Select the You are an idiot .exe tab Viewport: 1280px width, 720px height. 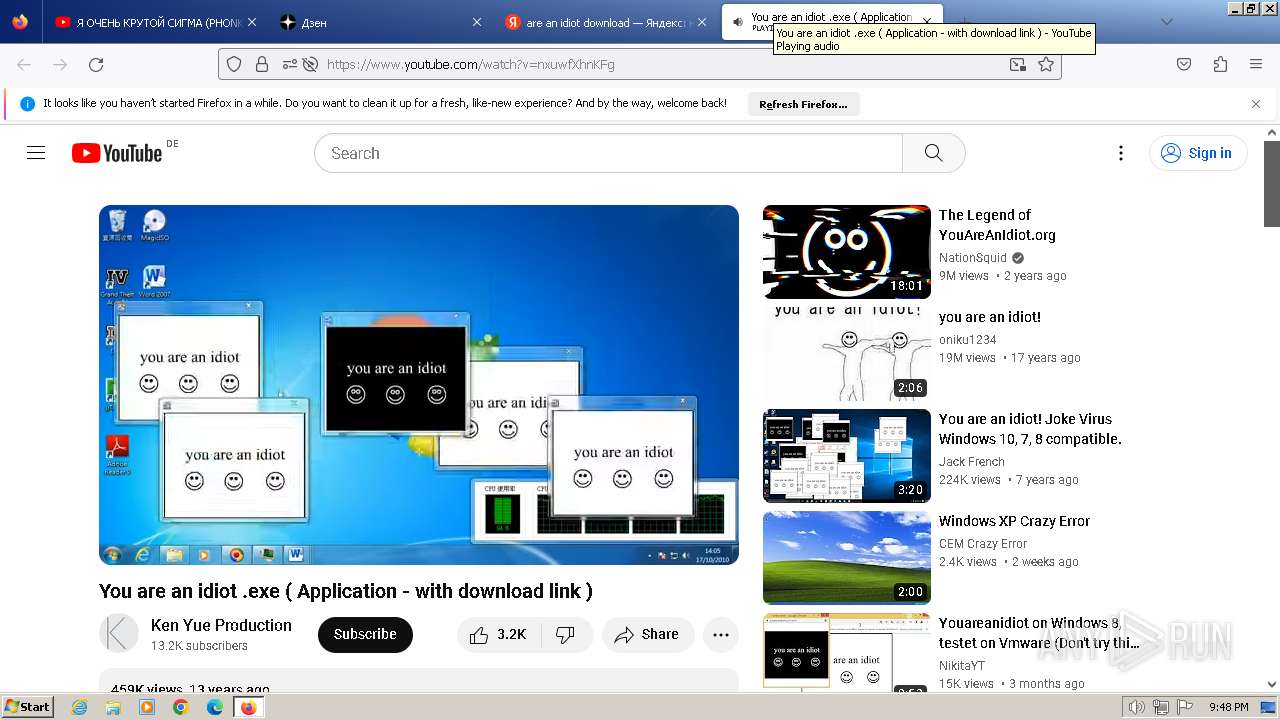pos(831,22)
